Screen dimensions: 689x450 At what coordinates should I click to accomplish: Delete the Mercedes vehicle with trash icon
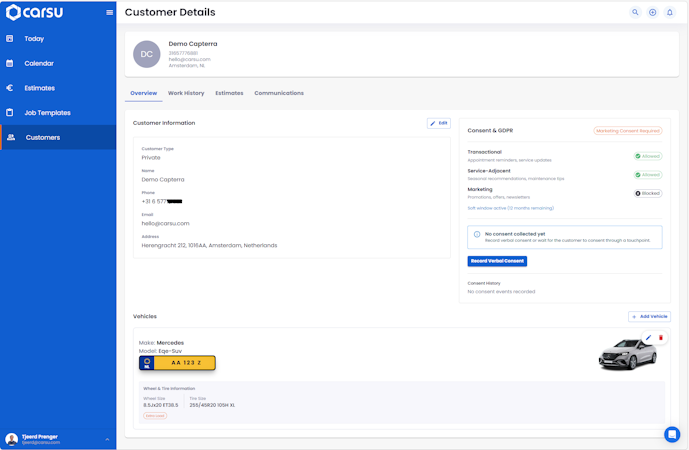(x=660, y=338)
